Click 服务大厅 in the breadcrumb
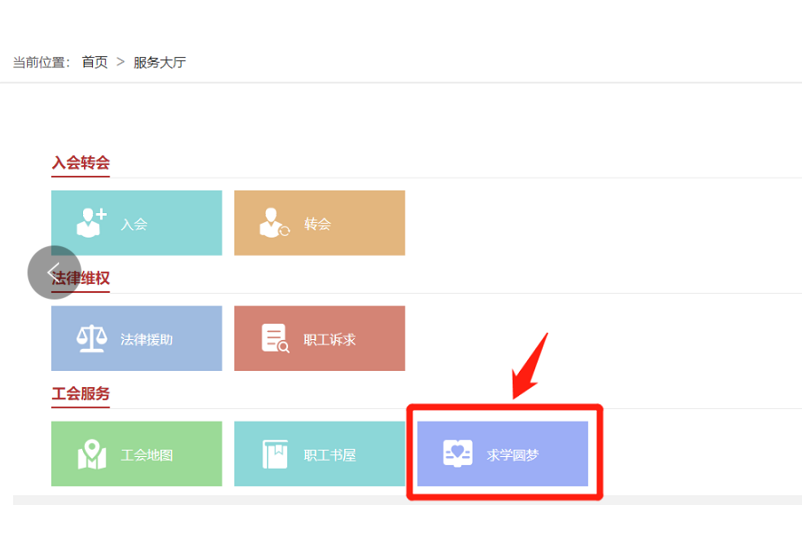 [160, 62]
